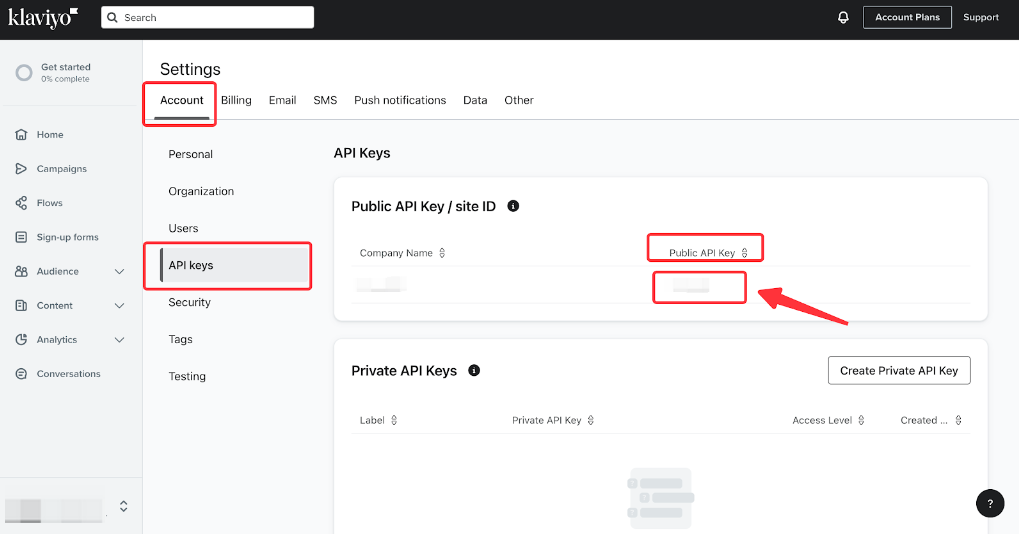
Task: Open the Testing settings section
Action: pos(187,376)
